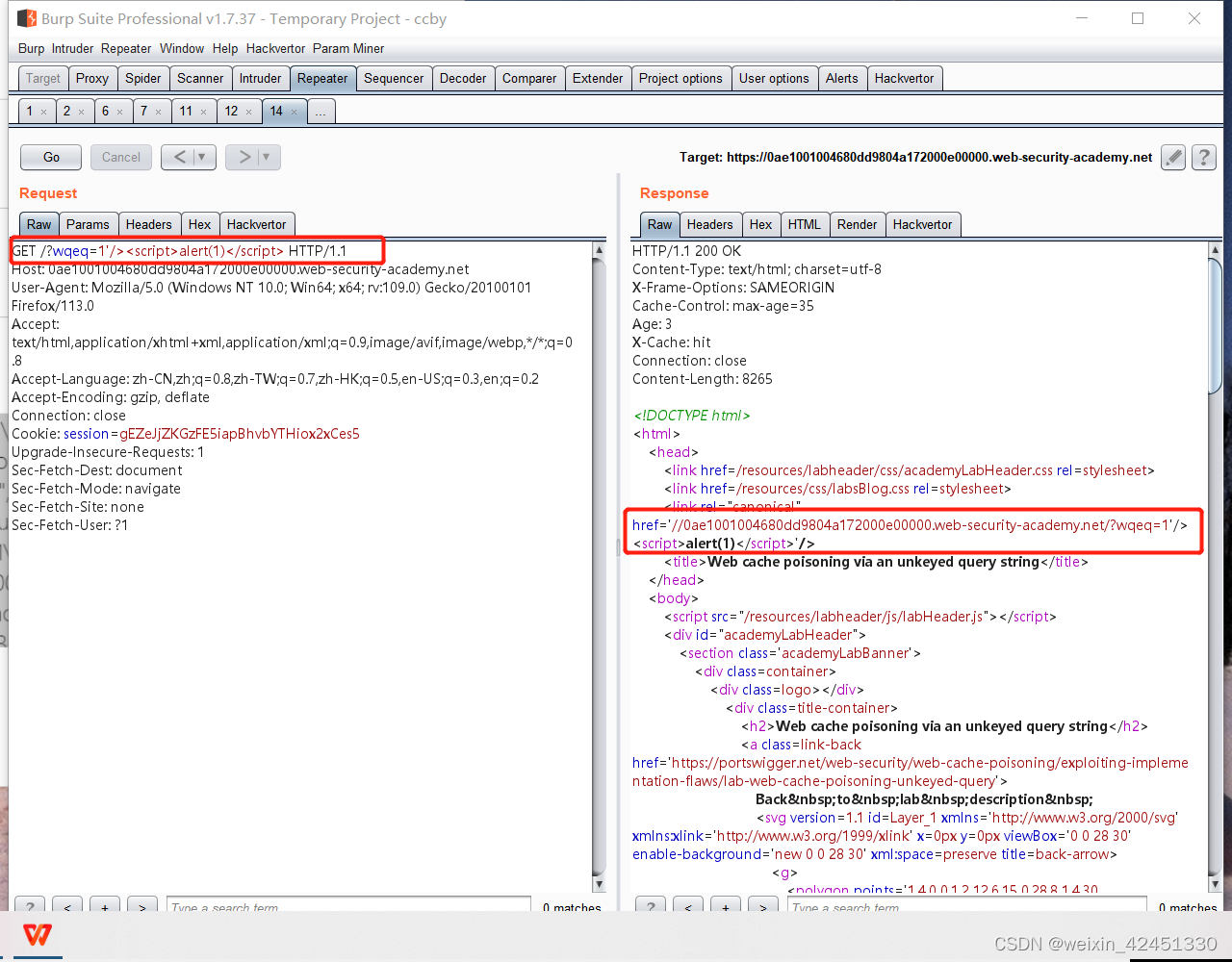Image resolution: width=1232 pixels, height=962 pixels.
Task: Show request Params tab
Action: coord(88,224)
